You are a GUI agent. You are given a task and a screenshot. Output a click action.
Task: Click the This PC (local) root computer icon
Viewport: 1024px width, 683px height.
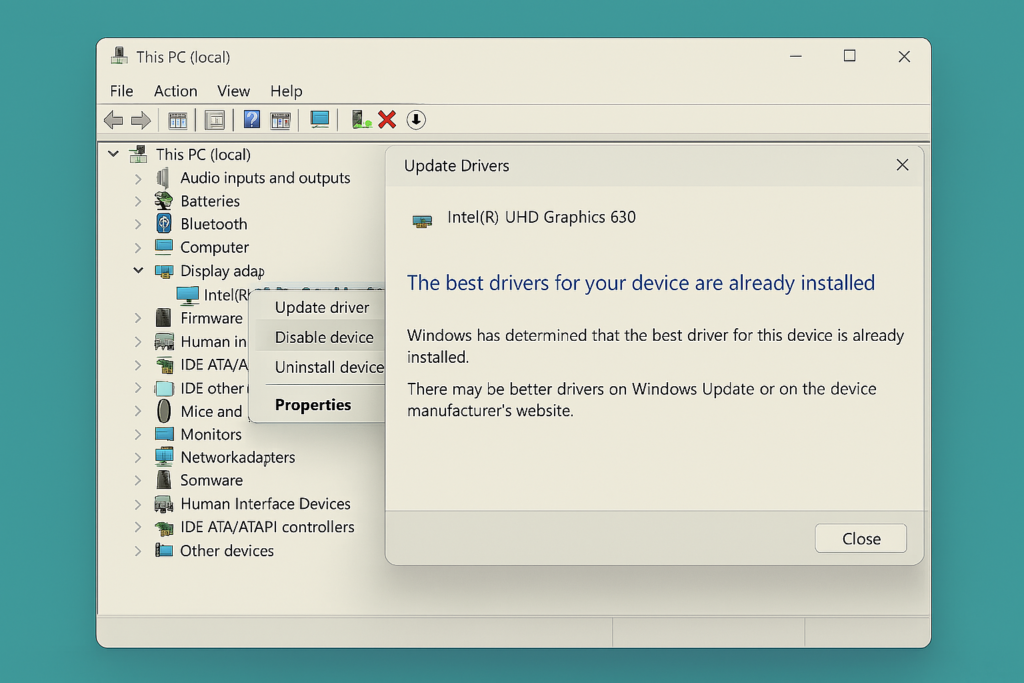click(138, 154)
